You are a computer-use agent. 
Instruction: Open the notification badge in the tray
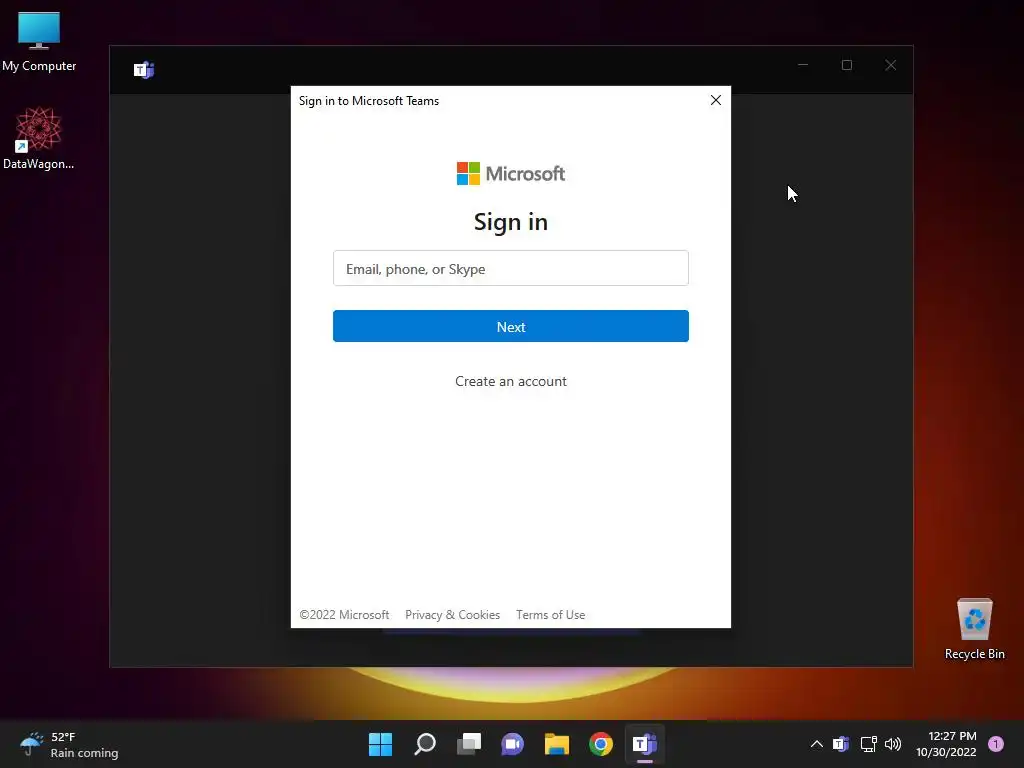(x=996, y=744)
